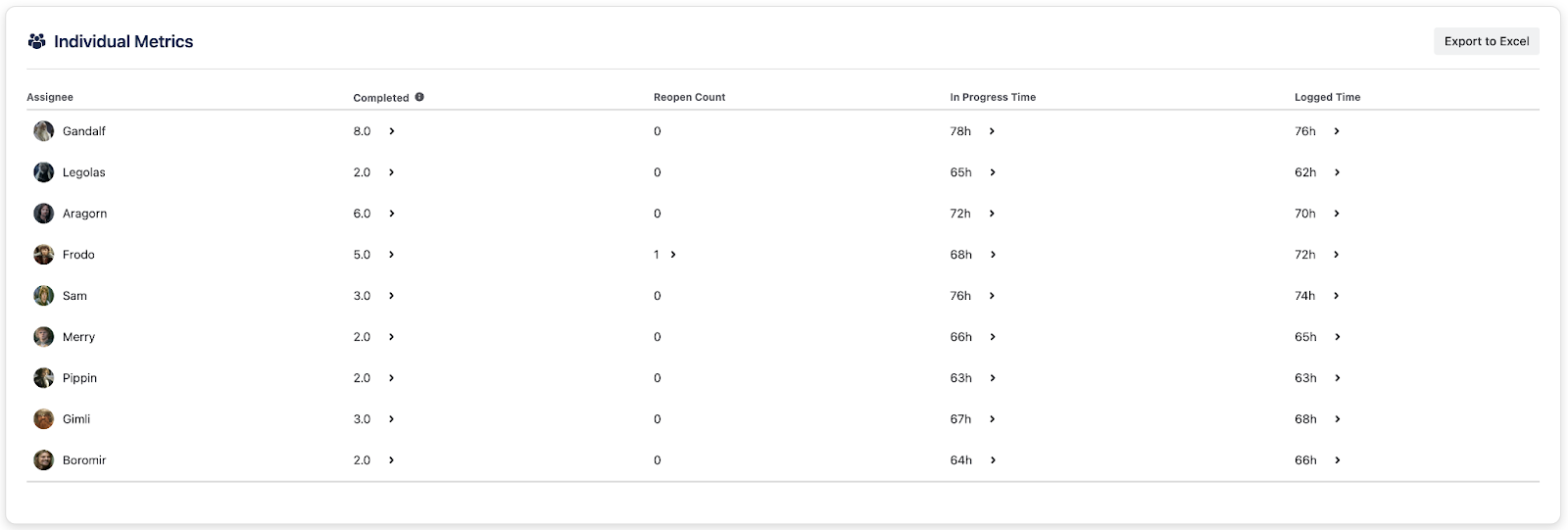Expand Merry's 66h in progress chevron
The height and width of the screenshot is (530, 1568).
[992, 337]
